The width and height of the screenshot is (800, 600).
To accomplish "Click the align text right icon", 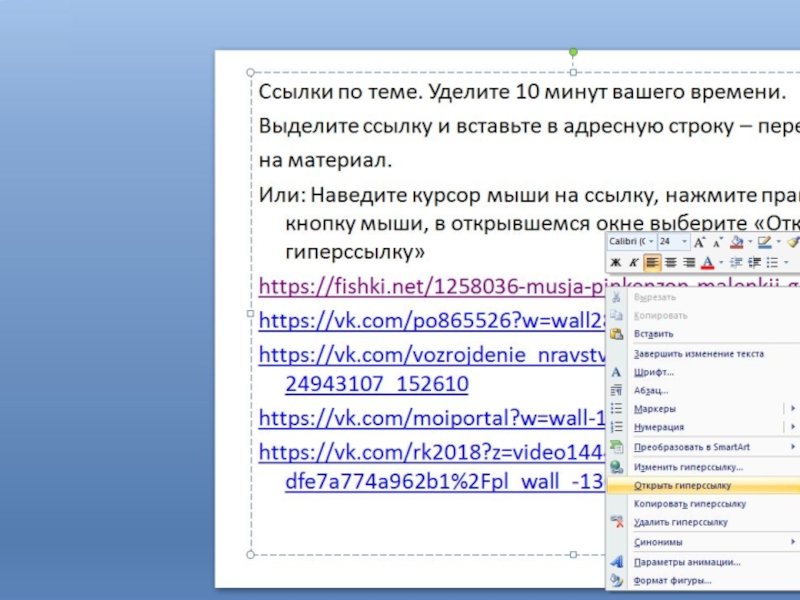I will pos(689,262).
